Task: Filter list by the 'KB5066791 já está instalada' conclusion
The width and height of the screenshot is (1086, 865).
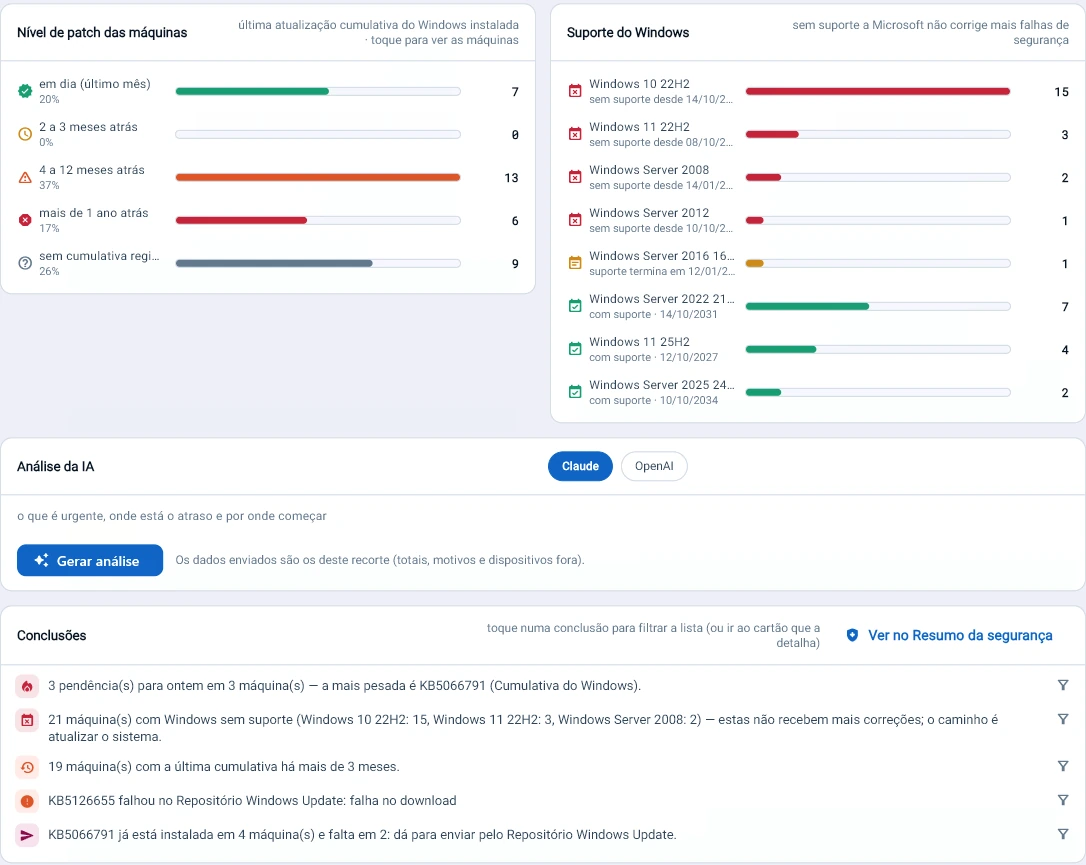Action: click(1062, 834)
